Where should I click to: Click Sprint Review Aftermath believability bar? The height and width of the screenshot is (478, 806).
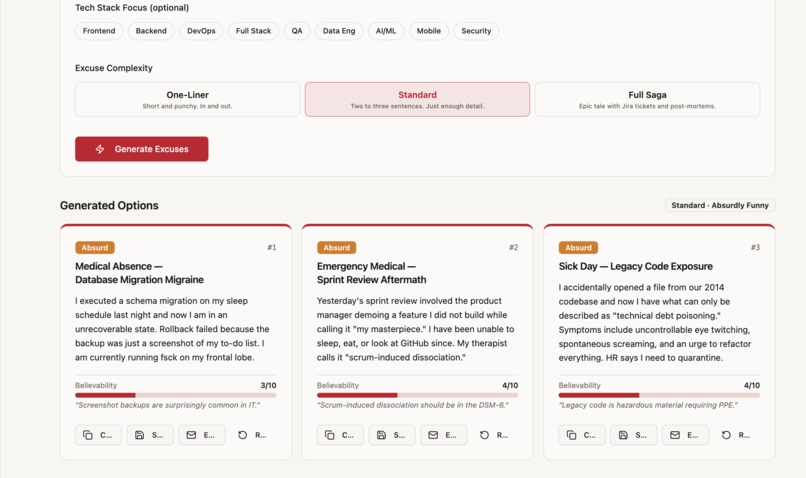[x=417, y=395]
